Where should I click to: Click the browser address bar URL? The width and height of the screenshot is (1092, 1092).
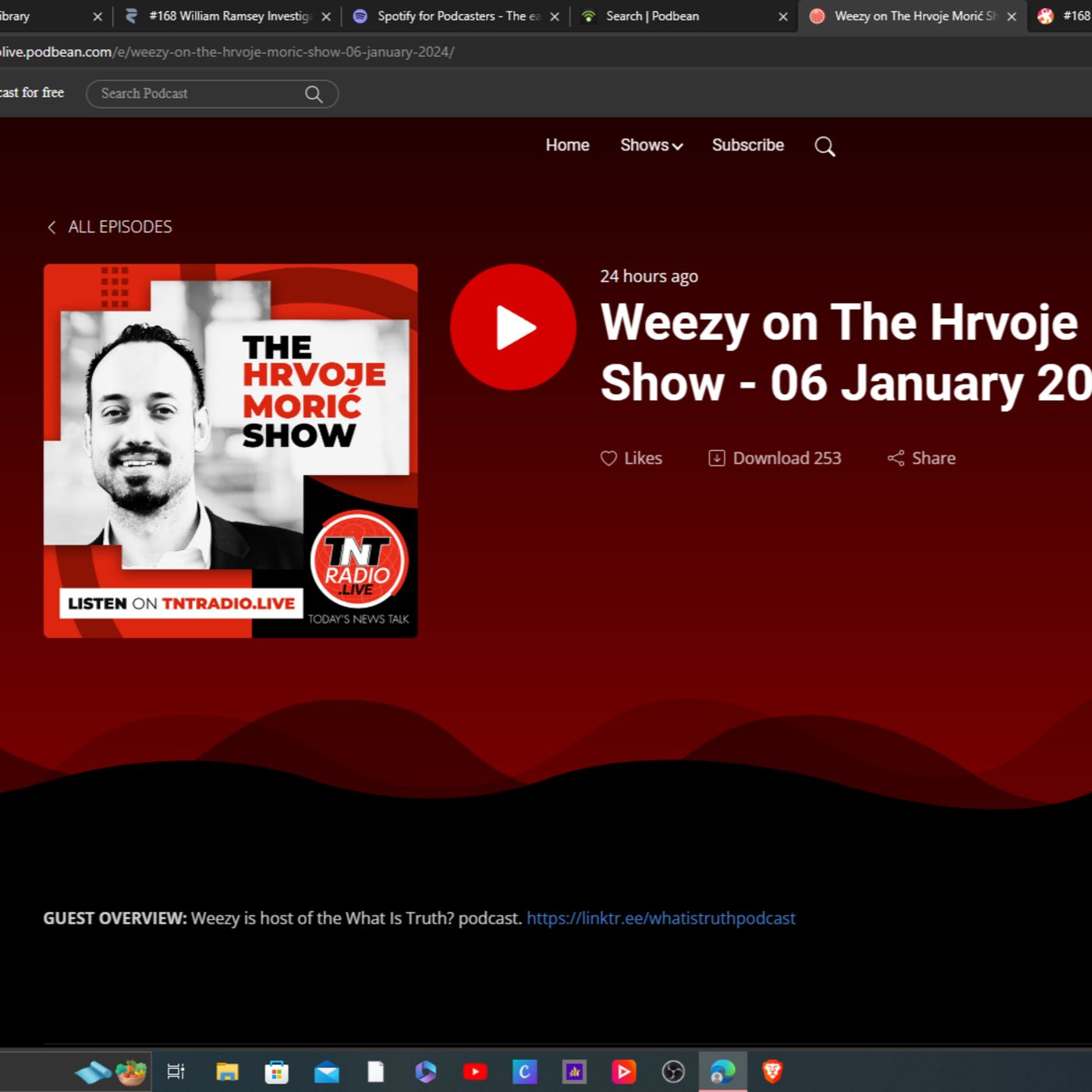227,51
